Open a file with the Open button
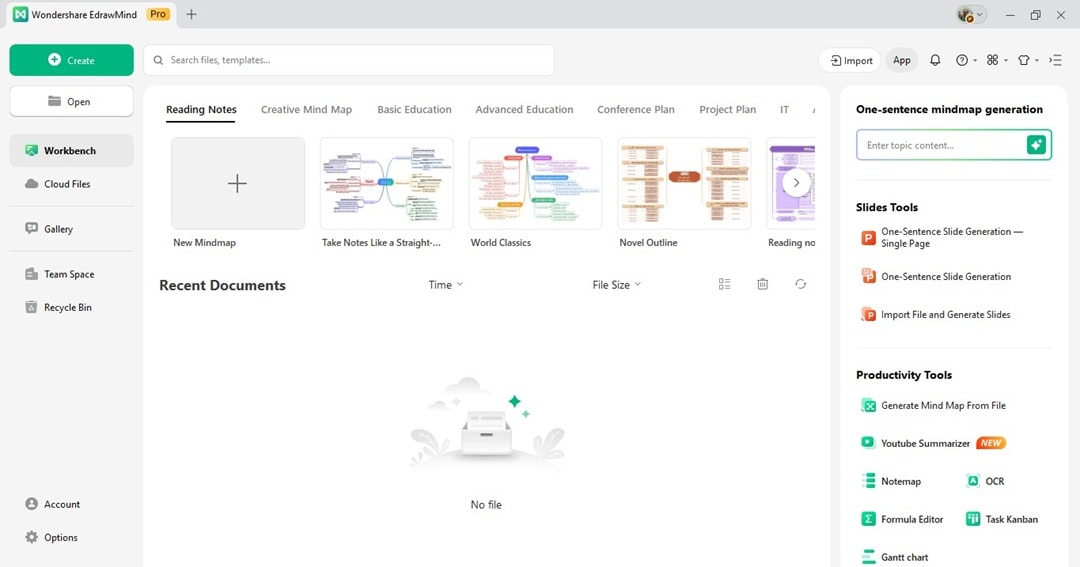This screenshot has height=567, width=1080. [x=72, y=101]
